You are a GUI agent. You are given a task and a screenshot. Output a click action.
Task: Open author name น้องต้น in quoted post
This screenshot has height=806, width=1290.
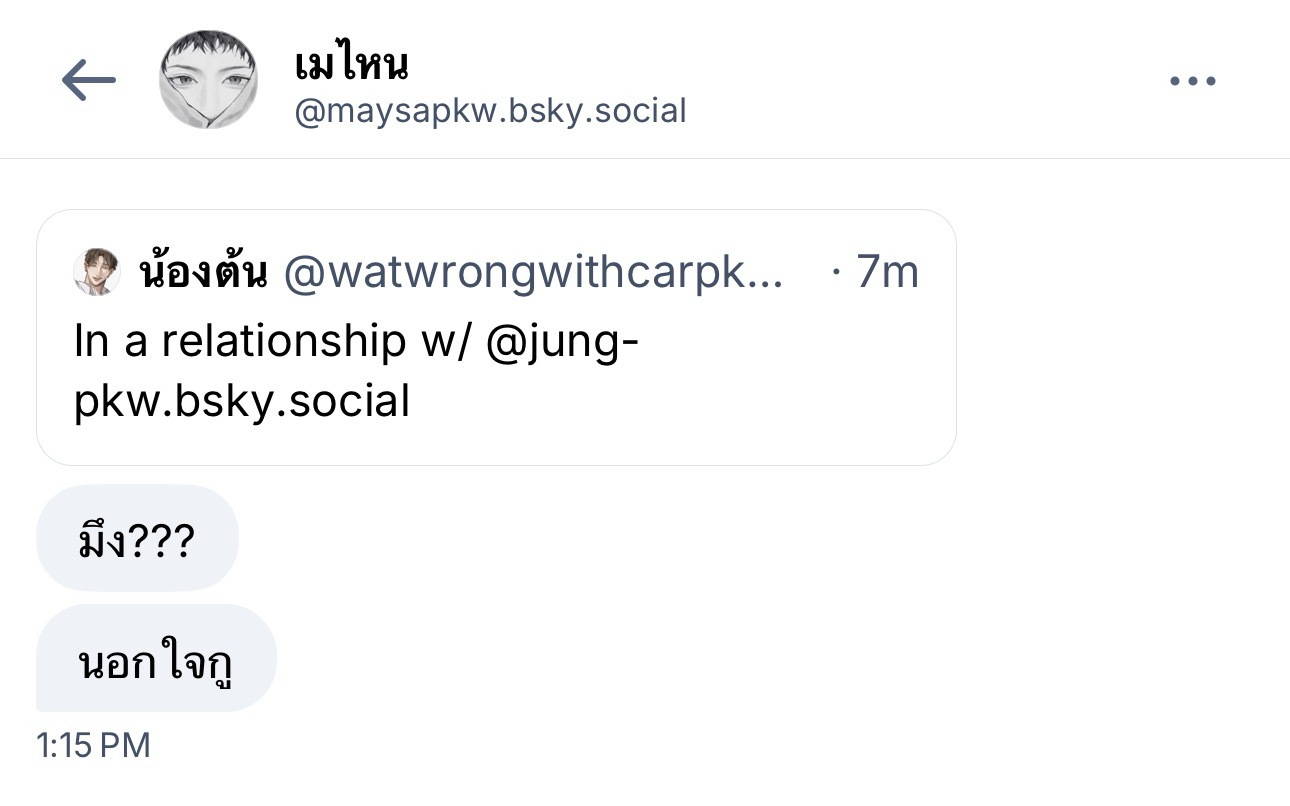point(204,272)
